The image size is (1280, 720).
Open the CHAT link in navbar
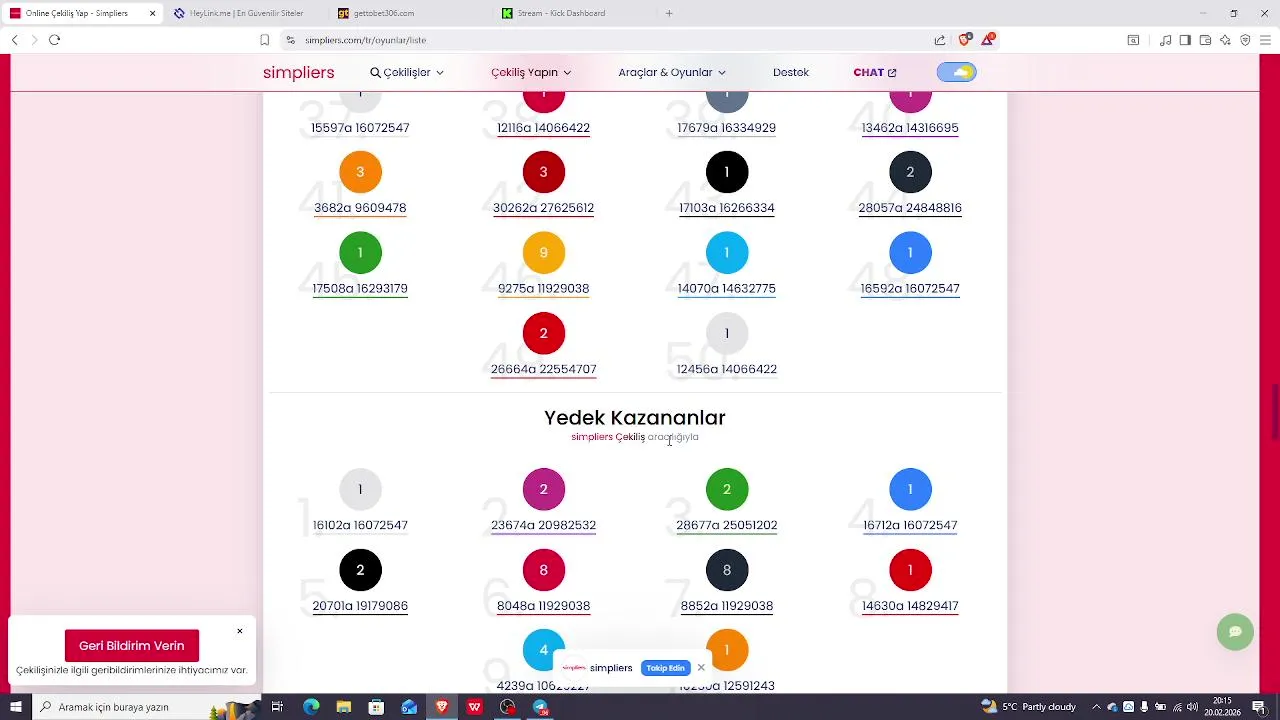[x=875, y=72]
